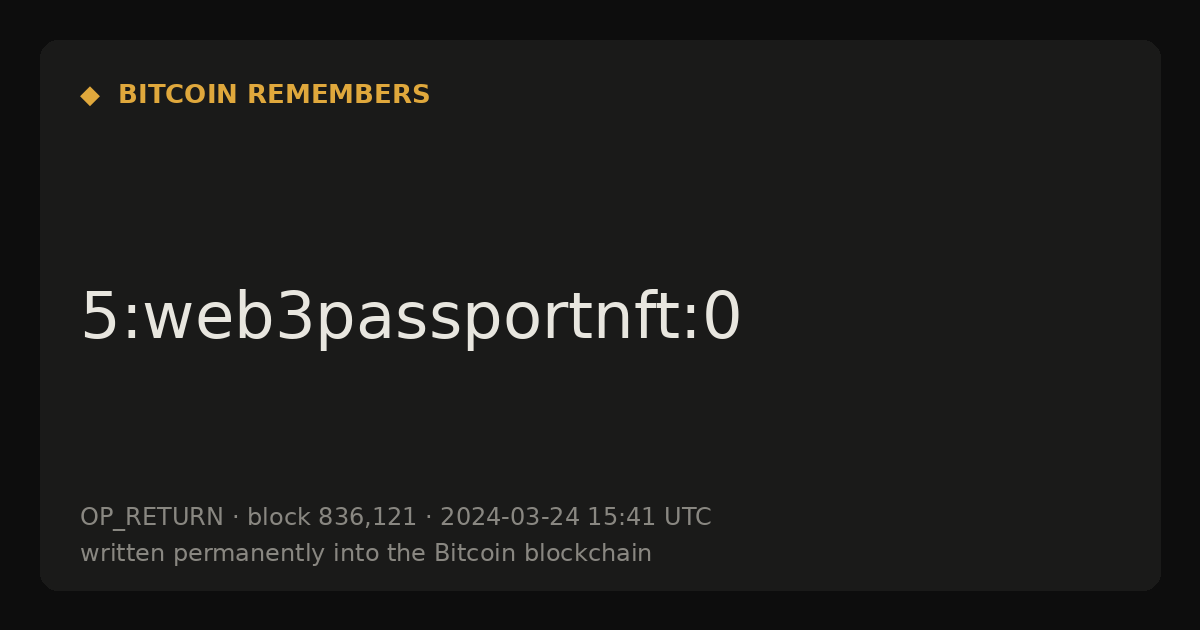
Task: Click the 5:web3passportnft:0 message text
Action: pyautogui.click(x=410, y=319)
